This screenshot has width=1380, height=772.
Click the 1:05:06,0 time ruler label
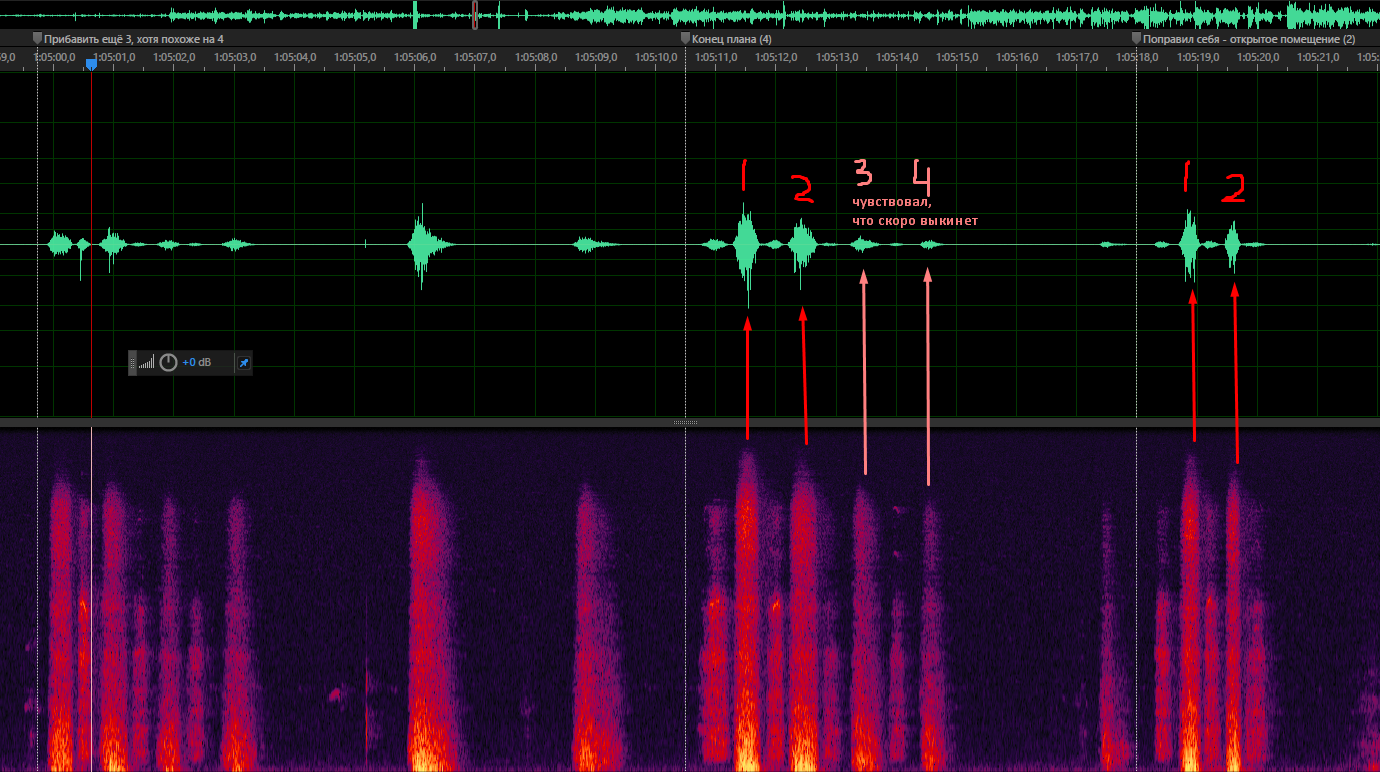click(415, 57)
